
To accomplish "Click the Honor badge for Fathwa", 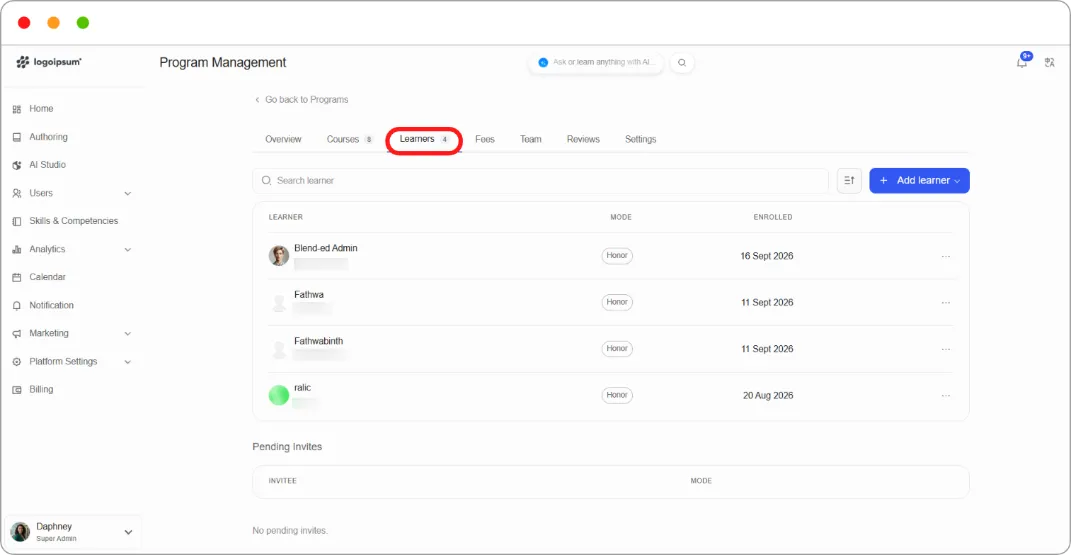I will 617,302.
